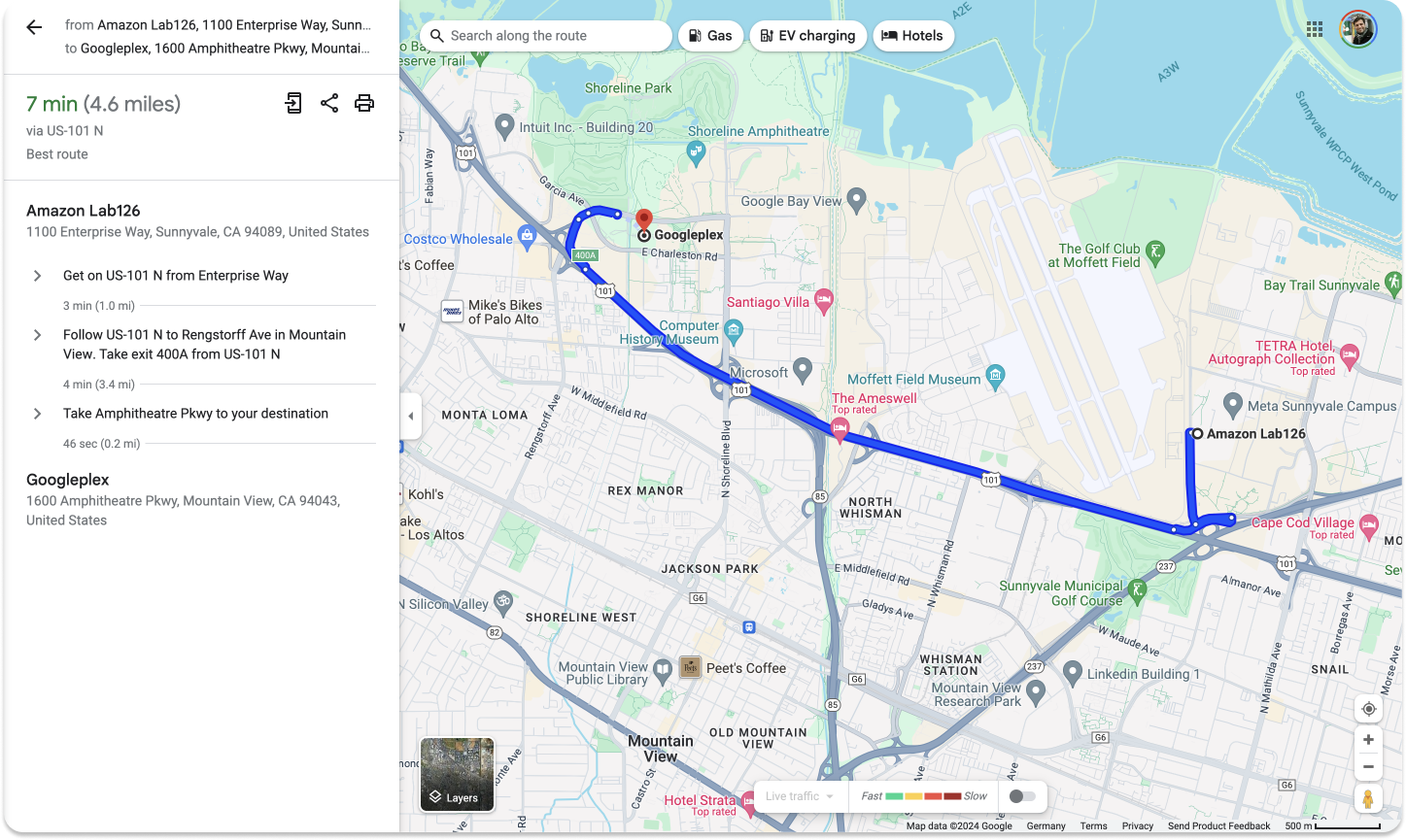This screenshot has height=840, width=1406.
Task: Print the directions with printer icon
Action: click(x=364, y=103)
